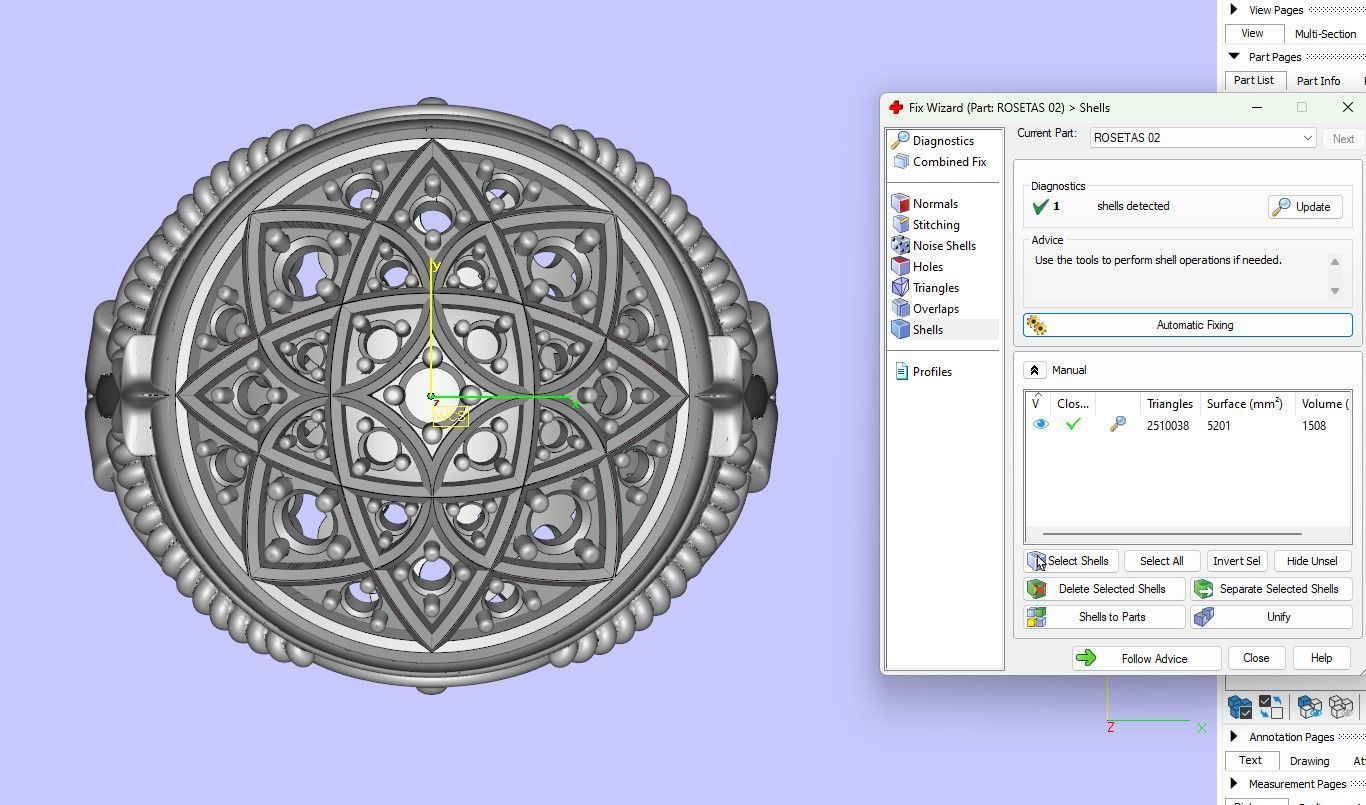This screenshot has height=805, width=1366.
Task: Click the Volume column header
Action: point(1323,404)
